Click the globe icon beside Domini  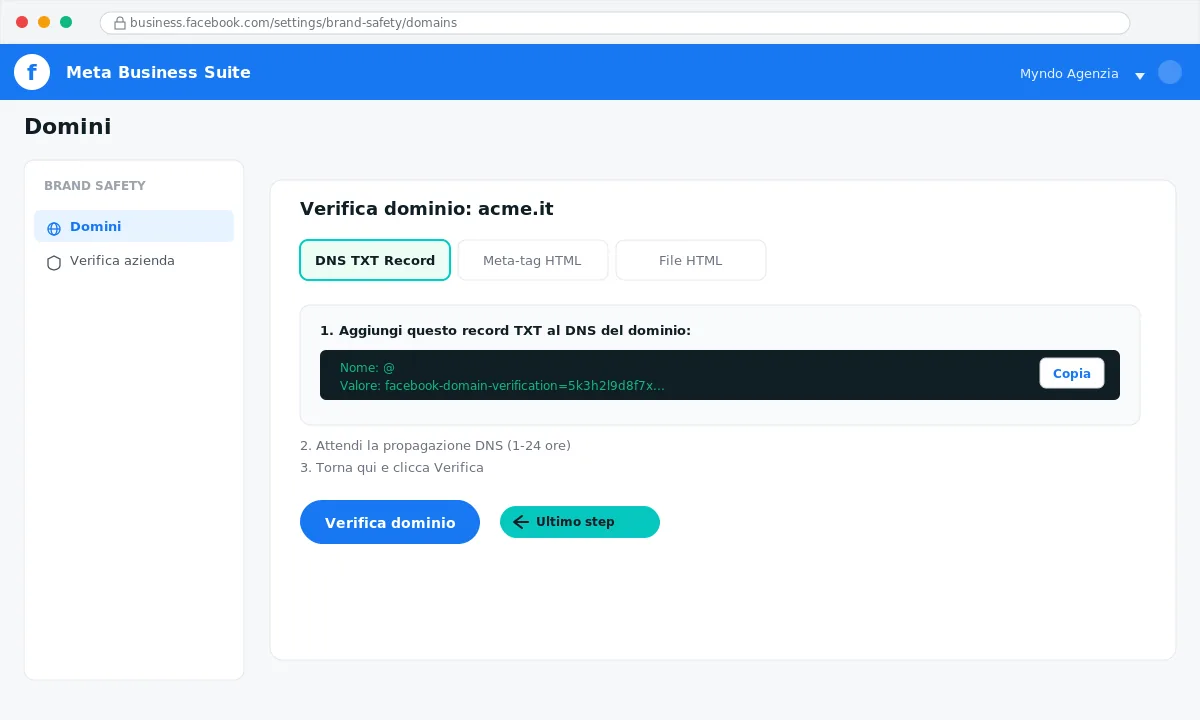pyautogui.click(x=54, y=228)
